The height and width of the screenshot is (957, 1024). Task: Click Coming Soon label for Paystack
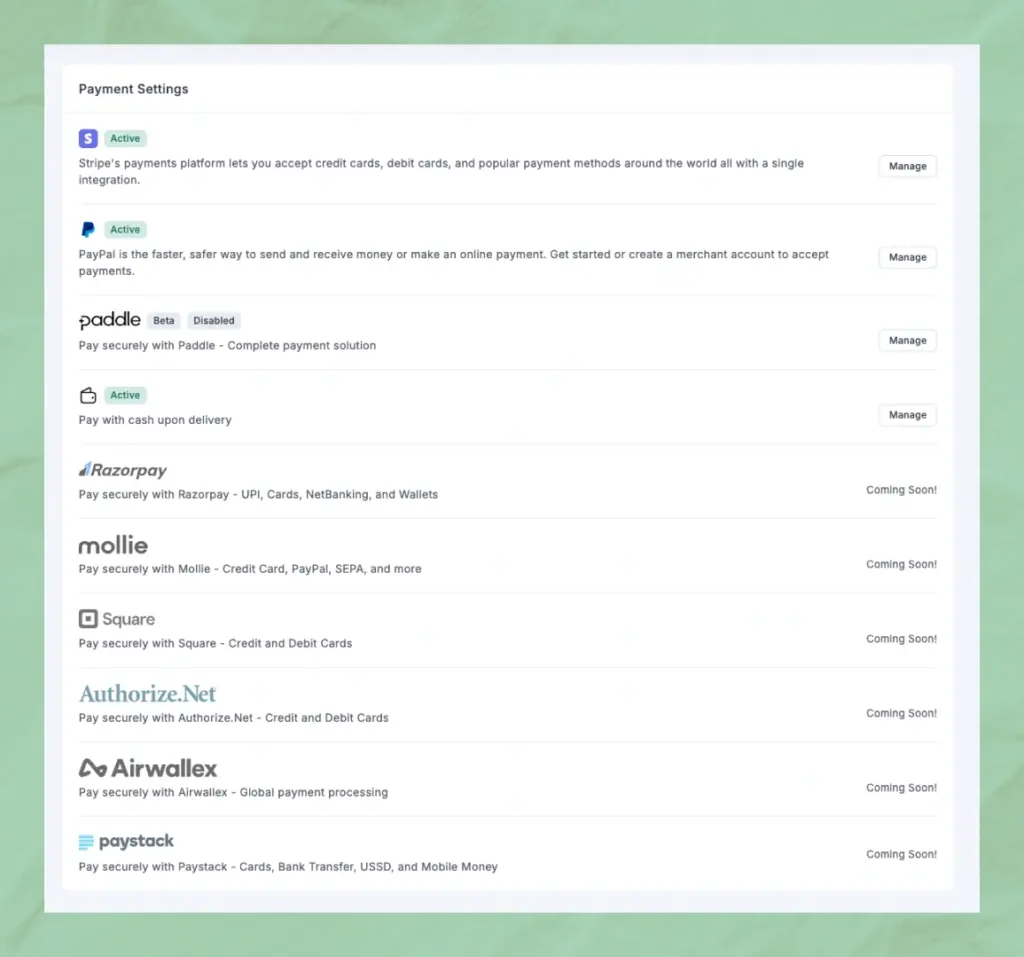901,854
